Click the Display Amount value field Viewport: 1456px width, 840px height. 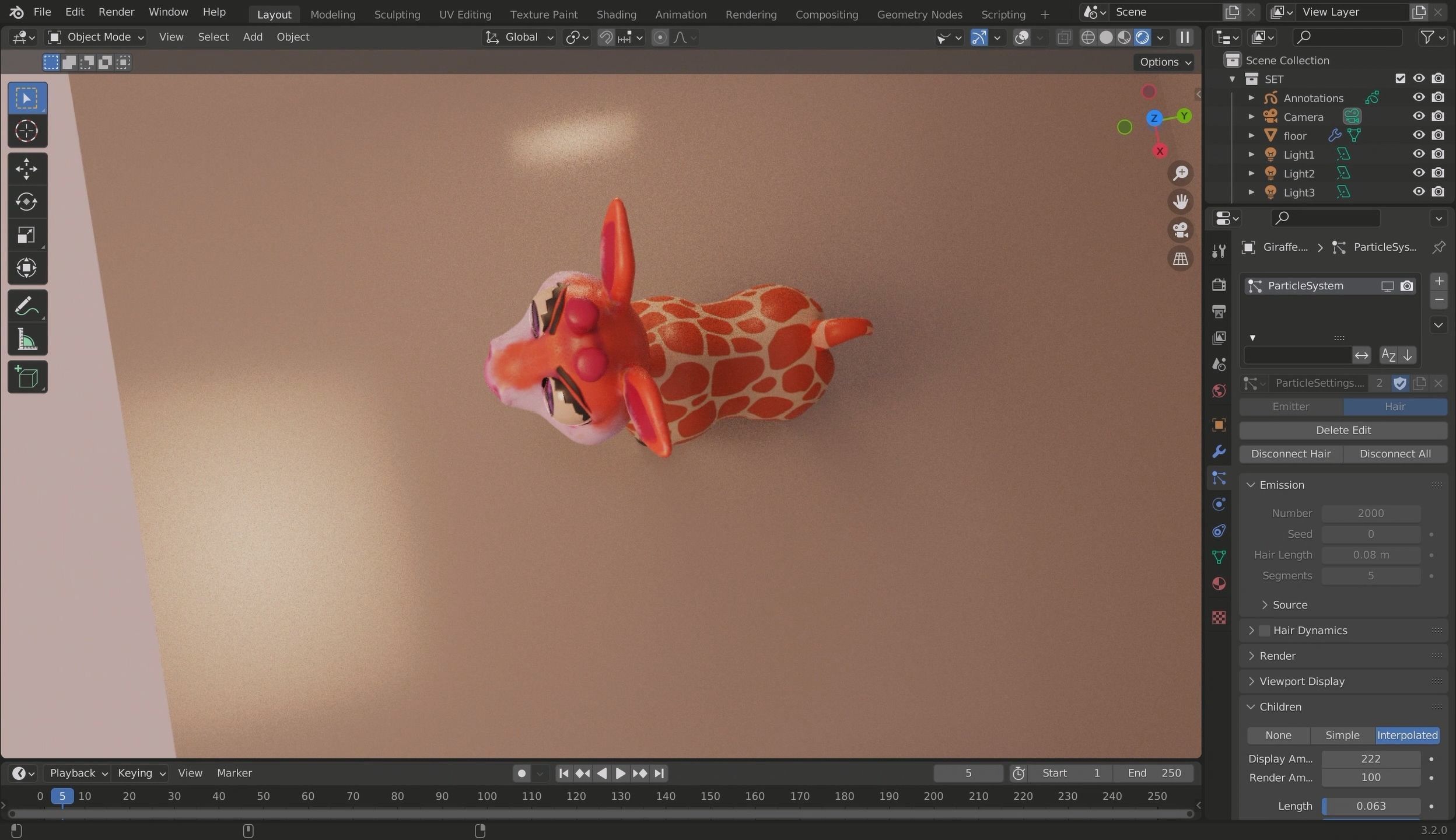1371,759
